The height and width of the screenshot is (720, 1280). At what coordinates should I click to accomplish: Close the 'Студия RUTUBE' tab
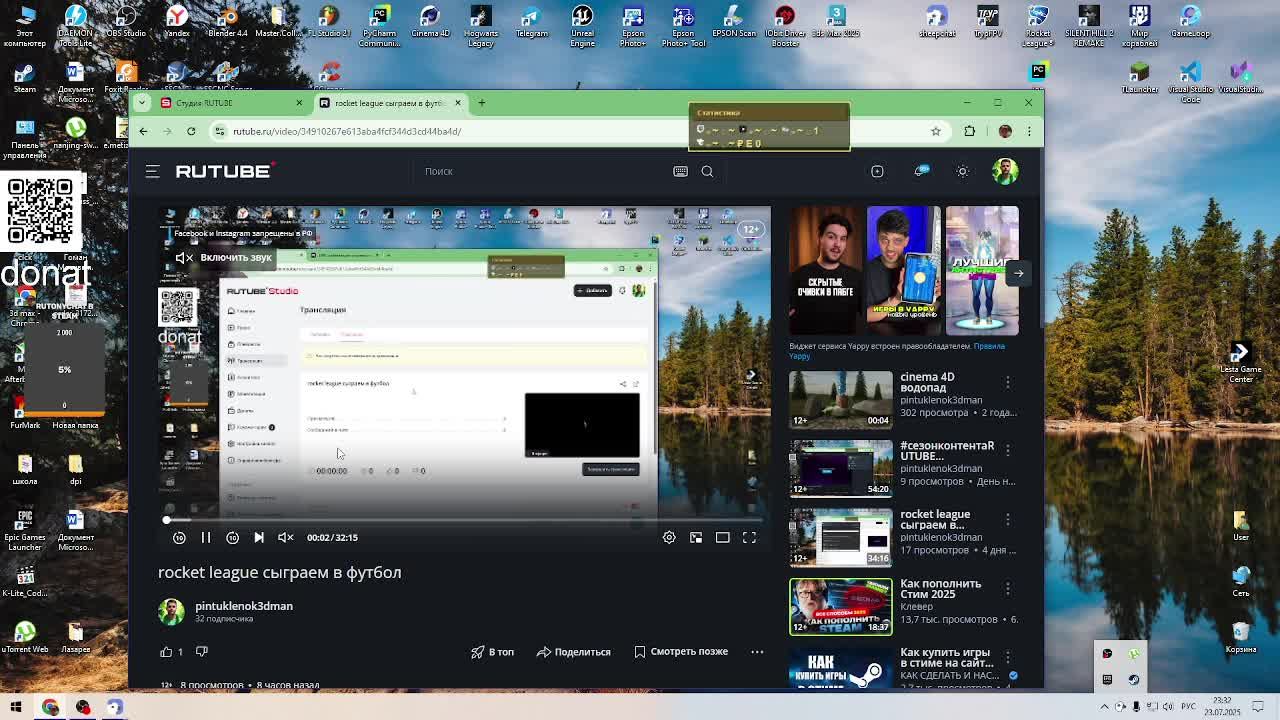pos(298,103)
